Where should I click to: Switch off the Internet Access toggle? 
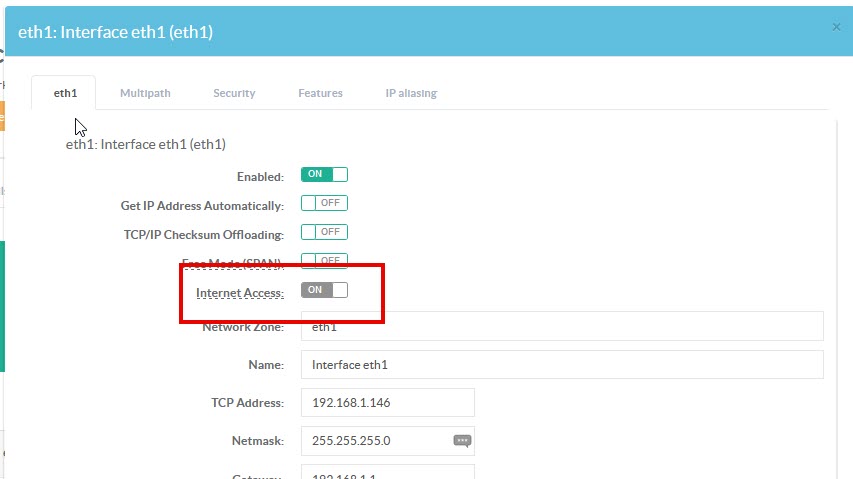[x=324, y=290]
